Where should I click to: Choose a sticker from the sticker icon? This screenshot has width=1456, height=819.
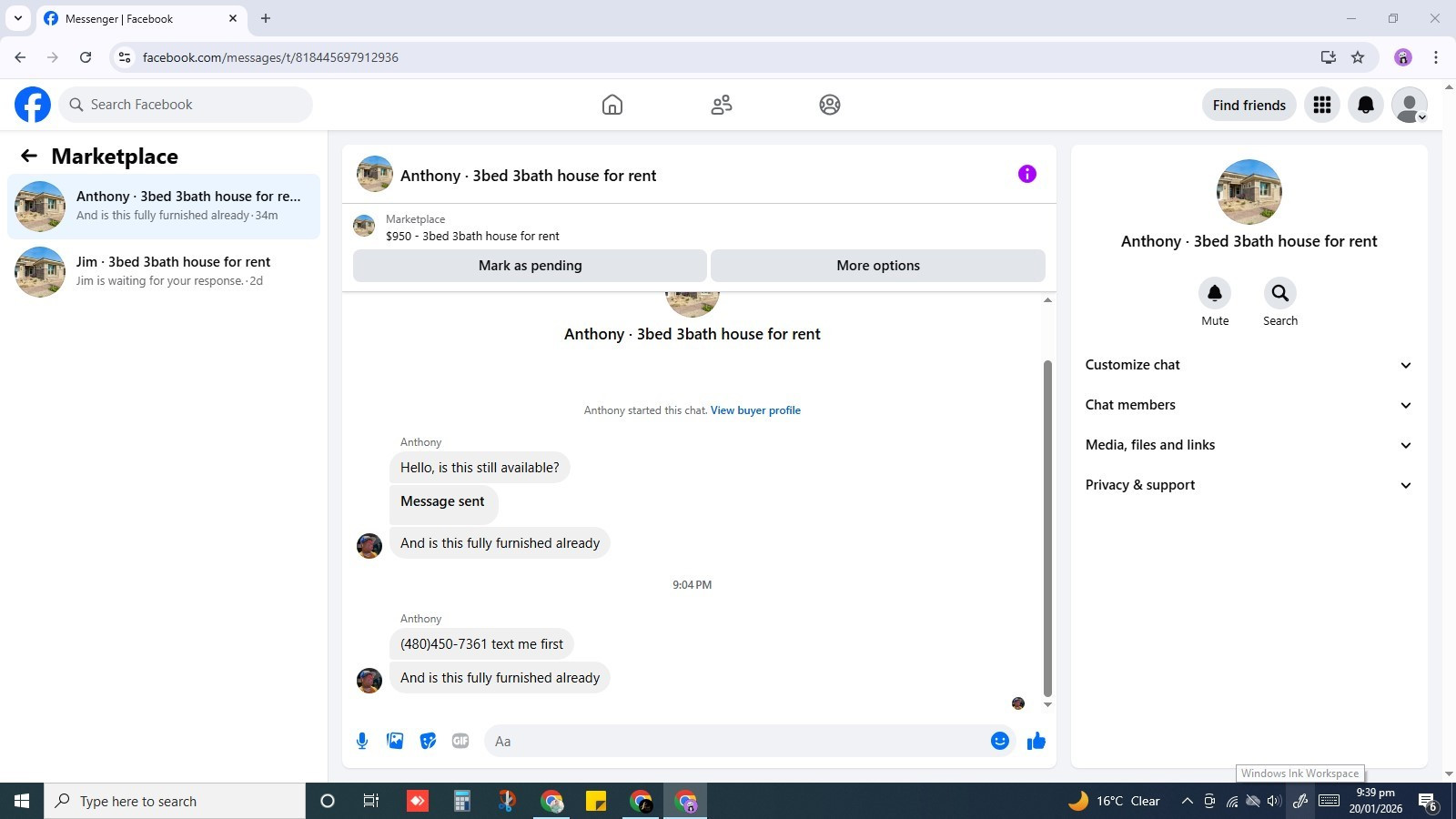(x=428, y=741)
